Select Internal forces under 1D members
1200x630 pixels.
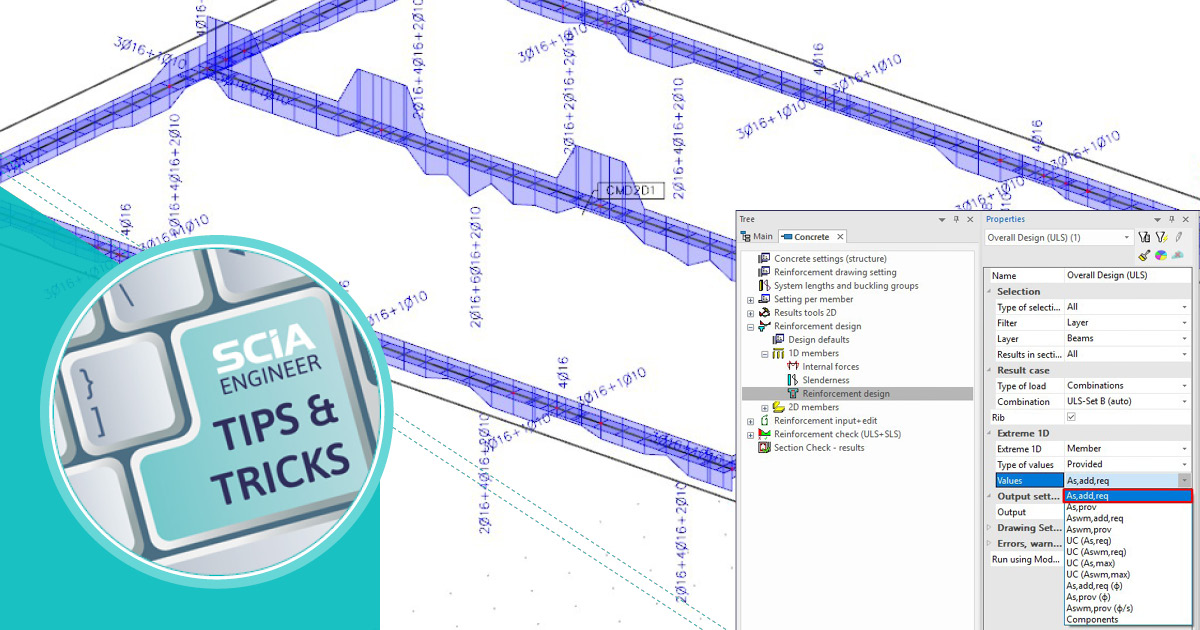click(x=830, y=367)
